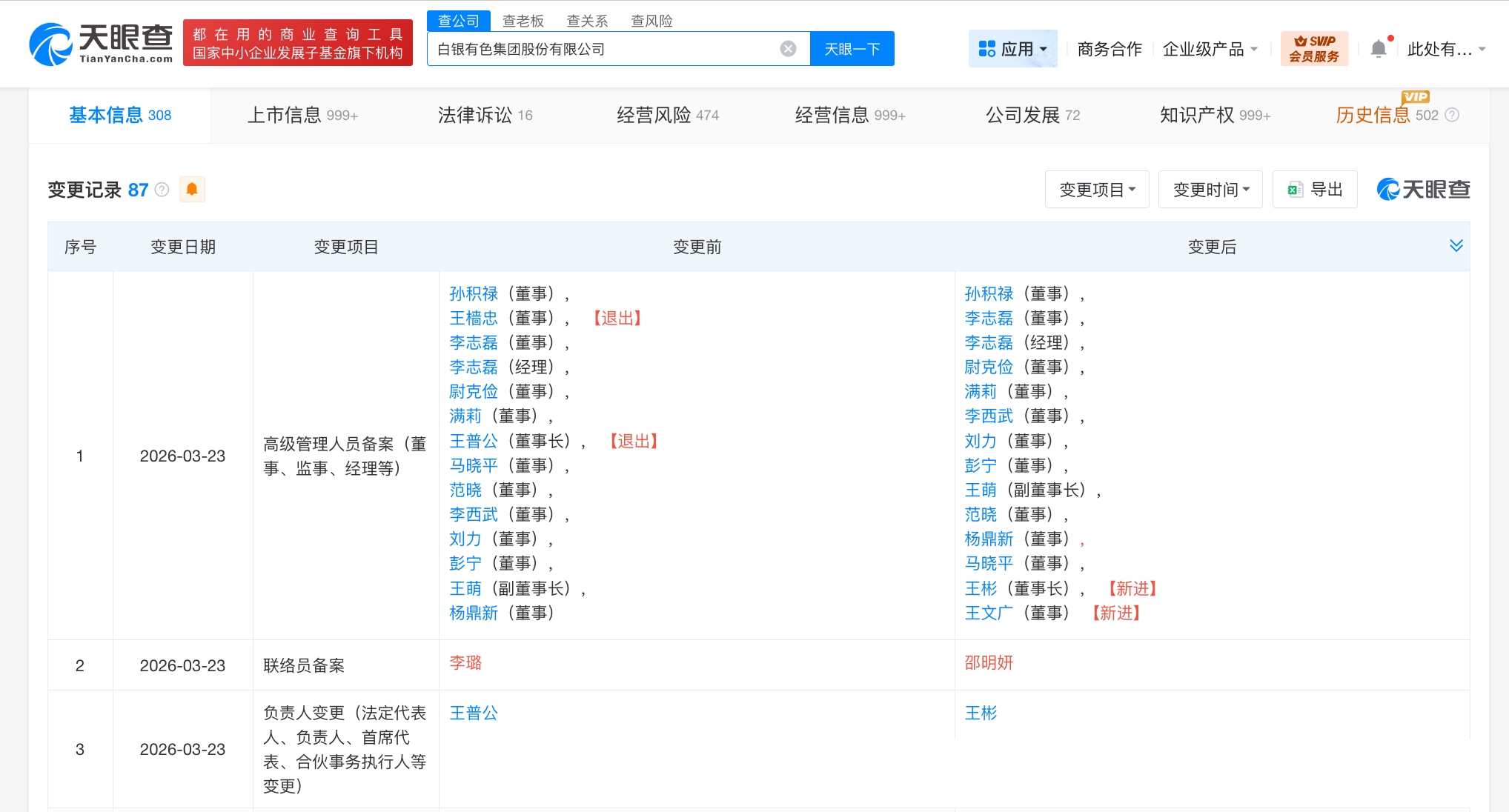Open the 商务合作 link
This screenshot has height=812, width=1509.
click(1109, 49)
